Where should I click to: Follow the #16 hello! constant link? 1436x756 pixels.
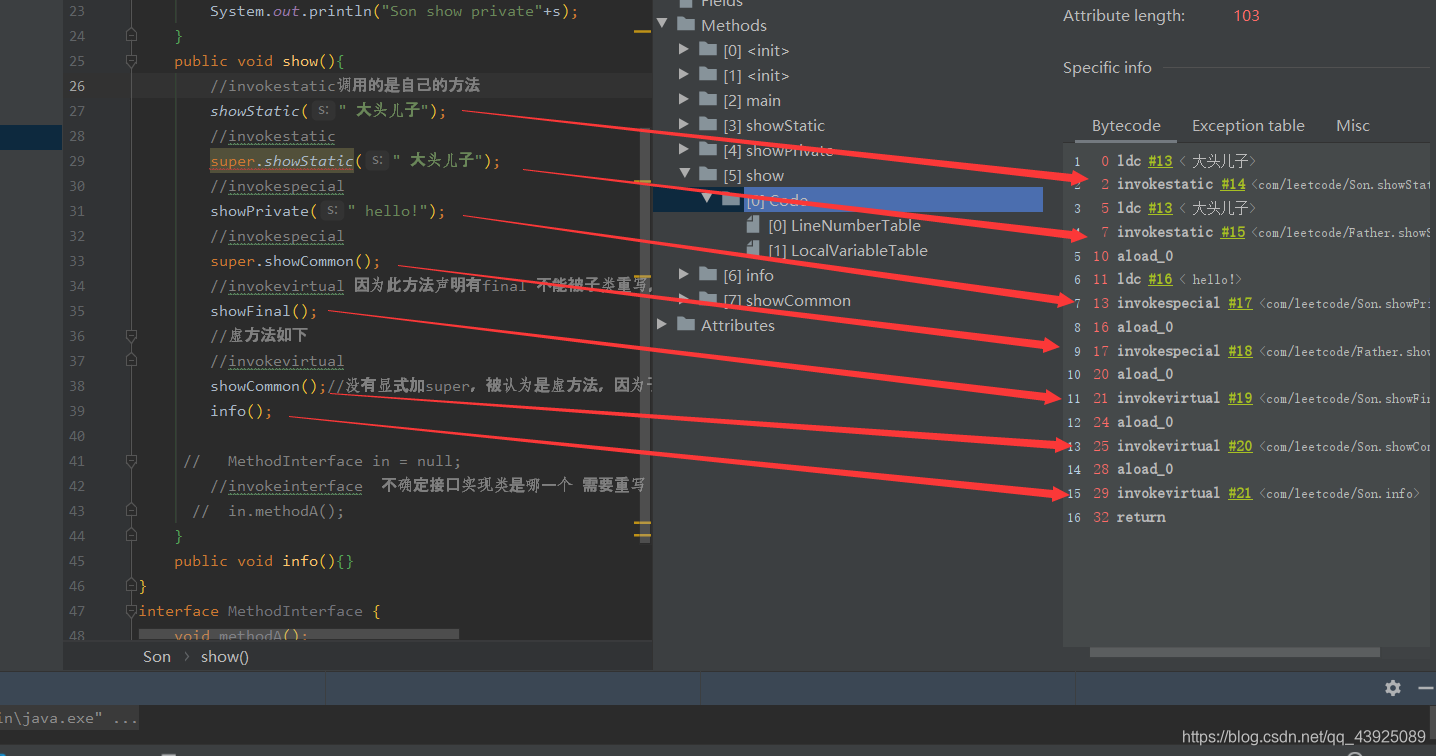(x=1160, y=279)
